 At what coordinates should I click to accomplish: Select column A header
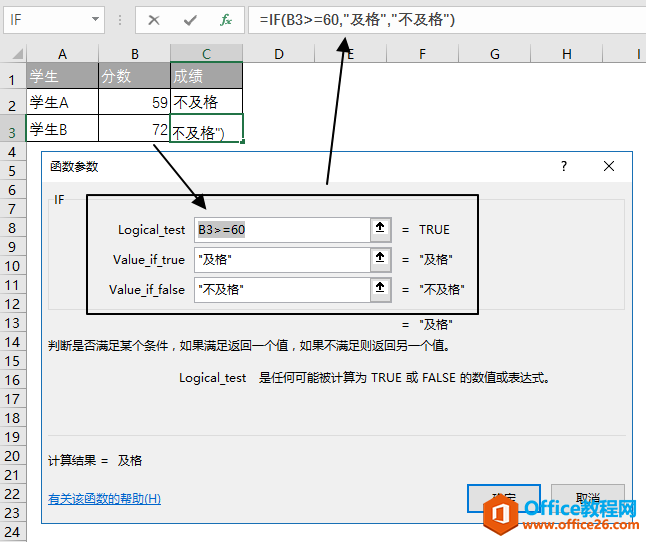click(x=62, y=54)
